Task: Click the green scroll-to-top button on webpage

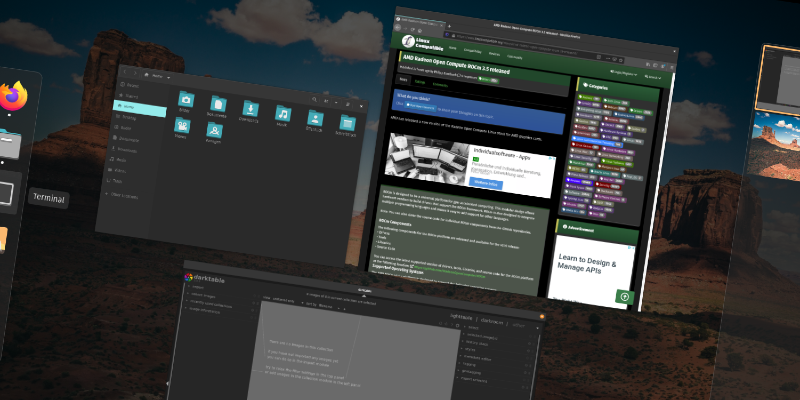Action: pos(624,296)
